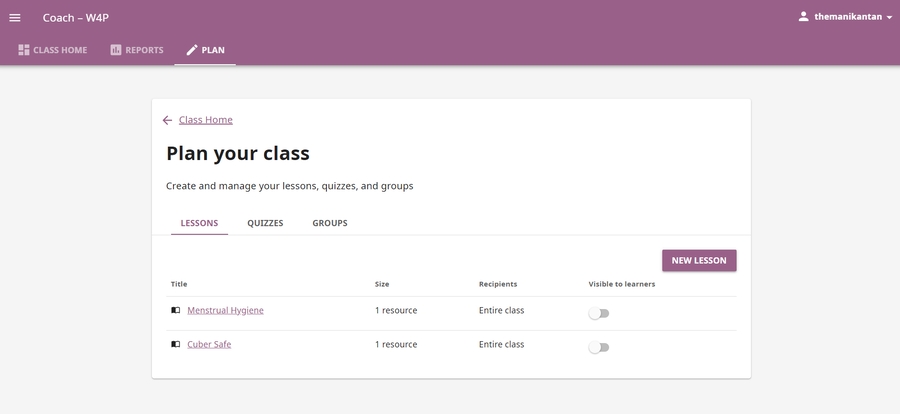Click the Menstrual Hygiene lesson icon
Image resolution: width=900 pixels, height=414 pixels.
click(x=176, y=311)
